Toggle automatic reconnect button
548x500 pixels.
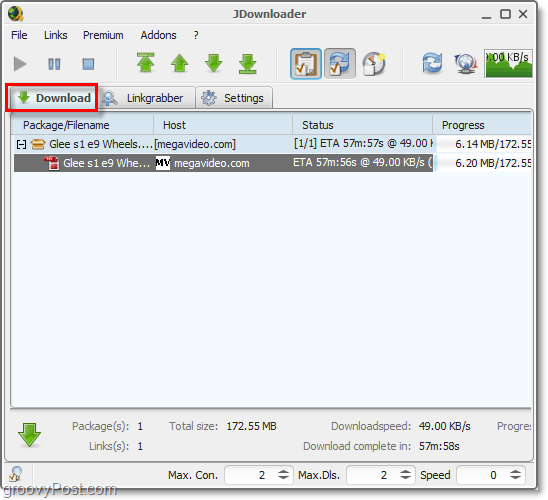pyautogui.click(x=340, y=64)
